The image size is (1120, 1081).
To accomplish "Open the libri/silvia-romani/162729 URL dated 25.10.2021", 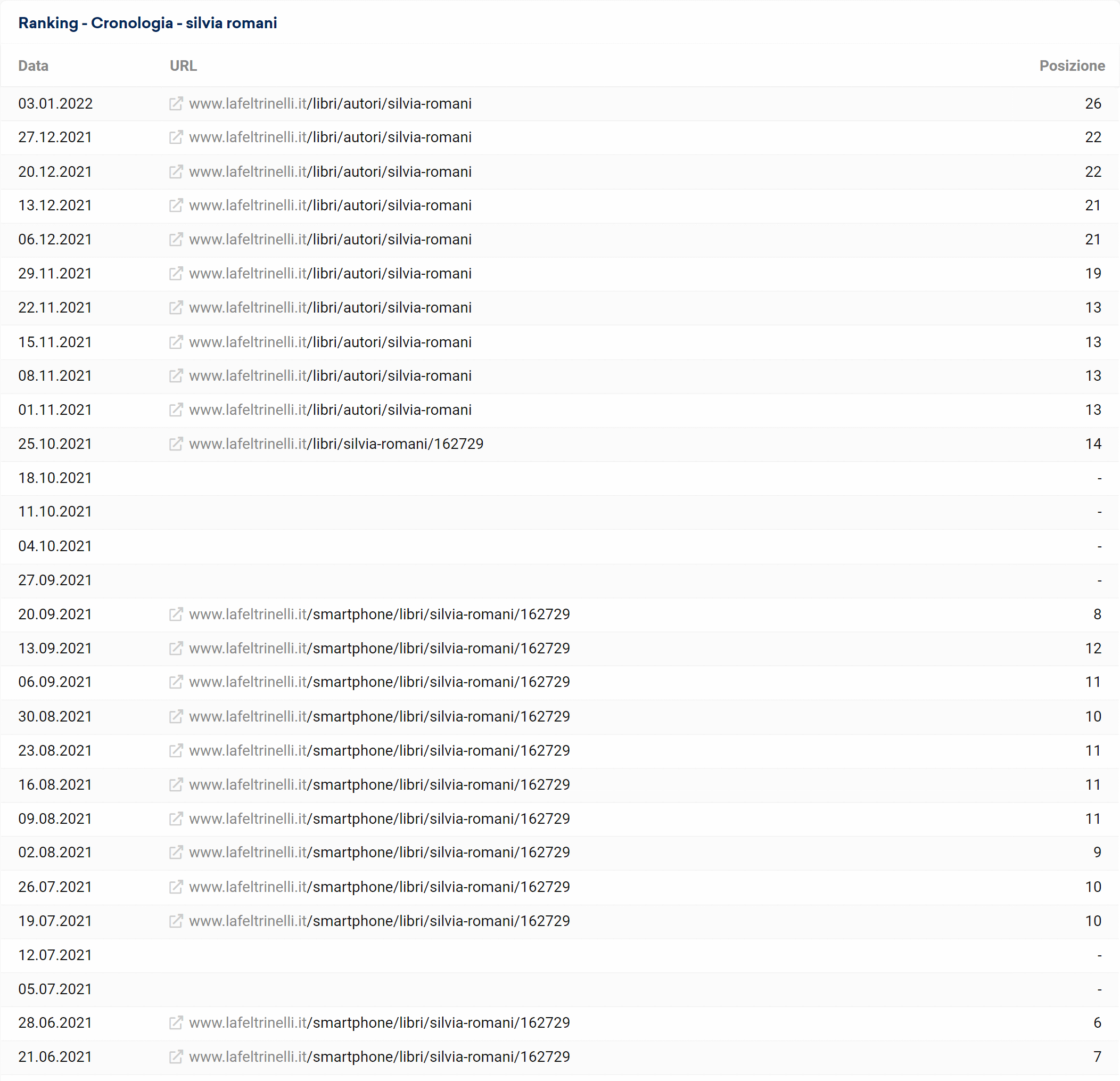I will [x=336, y=444].
